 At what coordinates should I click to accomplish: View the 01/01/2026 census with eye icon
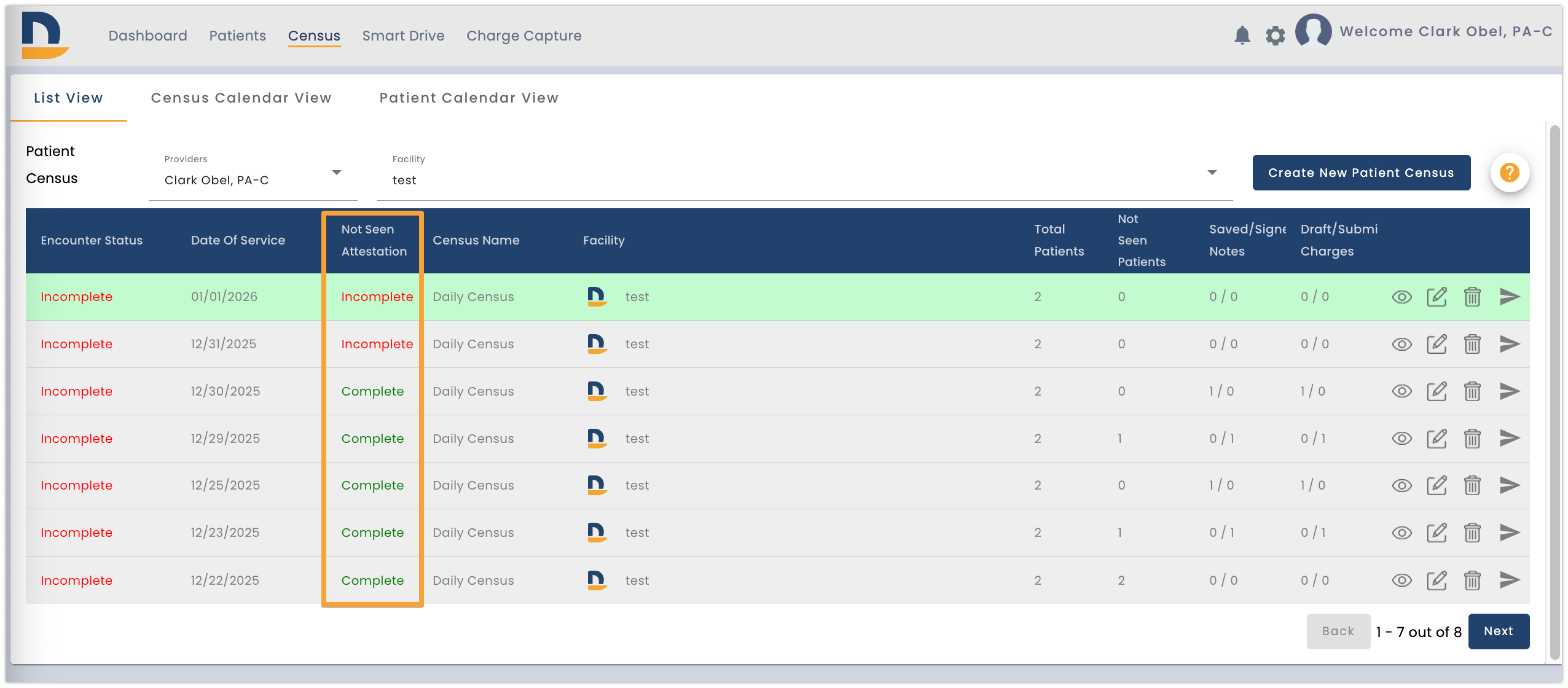[1401, 297]
